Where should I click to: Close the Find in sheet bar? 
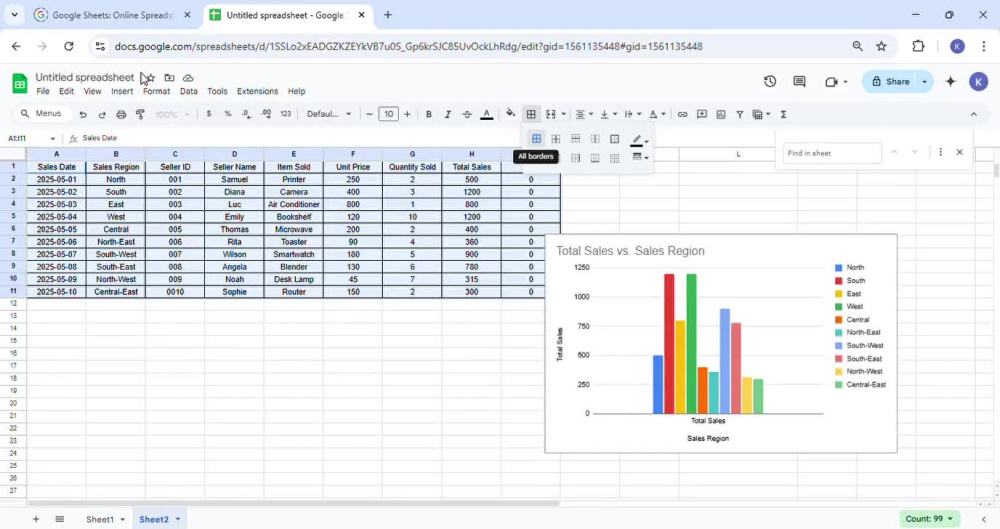click(x=959, y=152)
